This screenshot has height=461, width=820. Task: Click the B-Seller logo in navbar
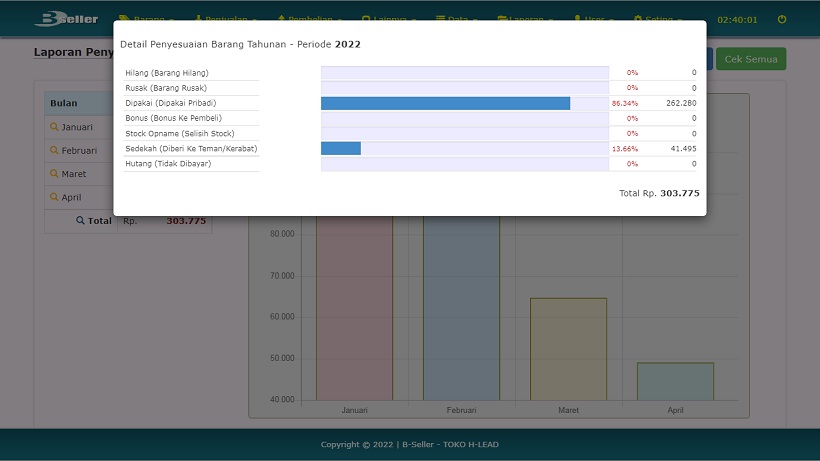[66, 19]
